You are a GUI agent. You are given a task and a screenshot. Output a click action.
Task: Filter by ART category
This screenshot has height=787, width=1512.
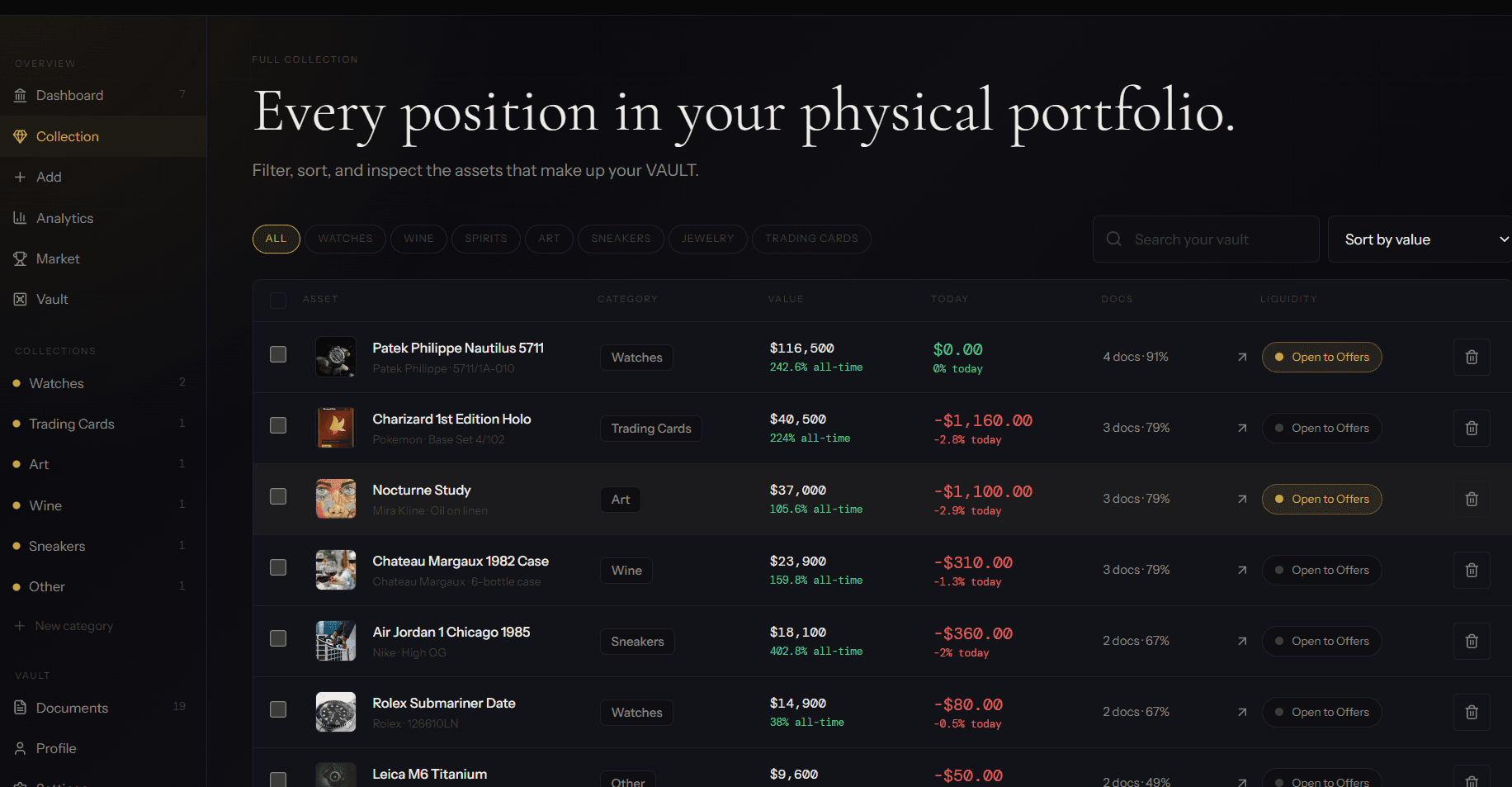[549, 239]
